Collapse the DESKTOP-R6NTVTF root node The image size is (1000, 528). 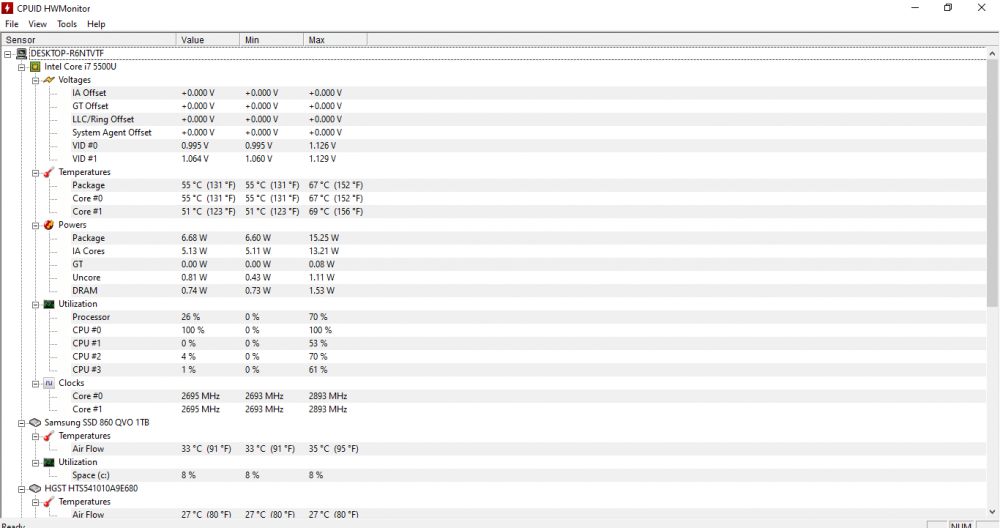tap(8, 54)
